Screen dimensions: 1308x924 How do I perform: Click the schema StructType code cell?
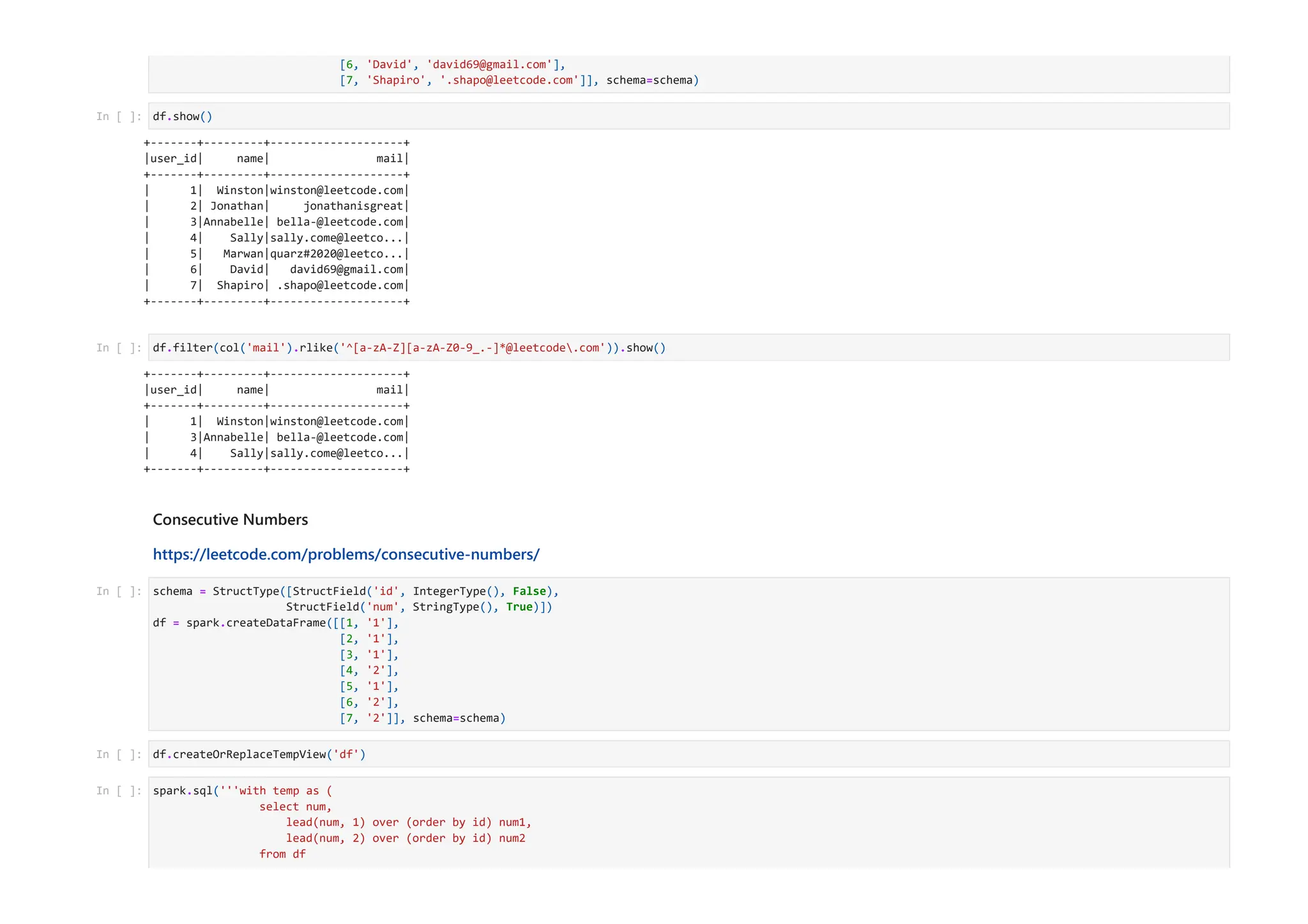tap(688, 654)
